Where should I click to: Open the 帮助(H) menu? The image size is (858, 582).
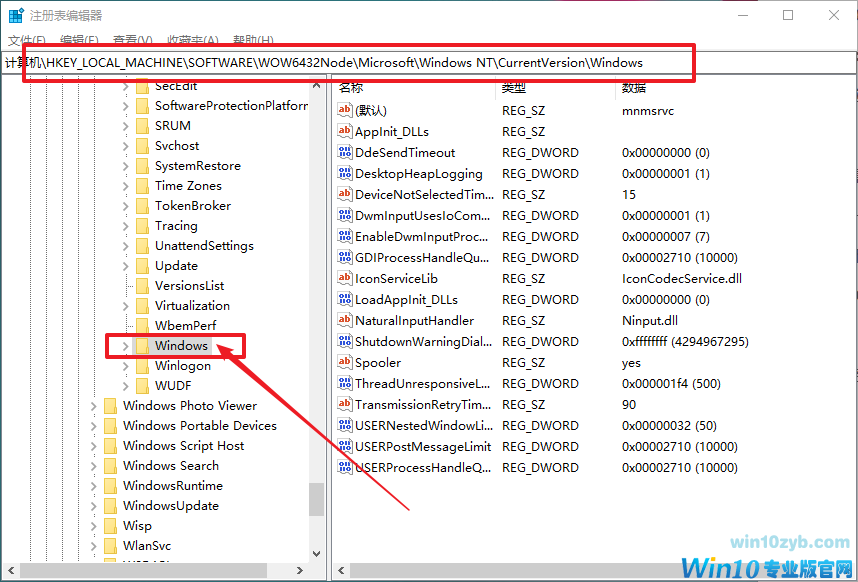[x=253, y=40]
